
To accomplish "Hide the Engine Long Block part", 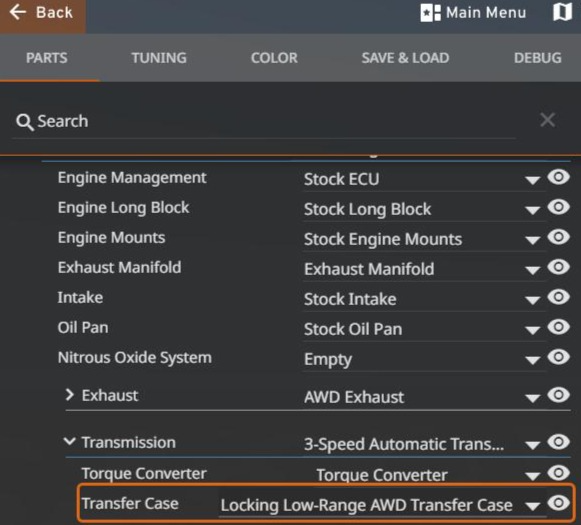I will tap(558, 207).
